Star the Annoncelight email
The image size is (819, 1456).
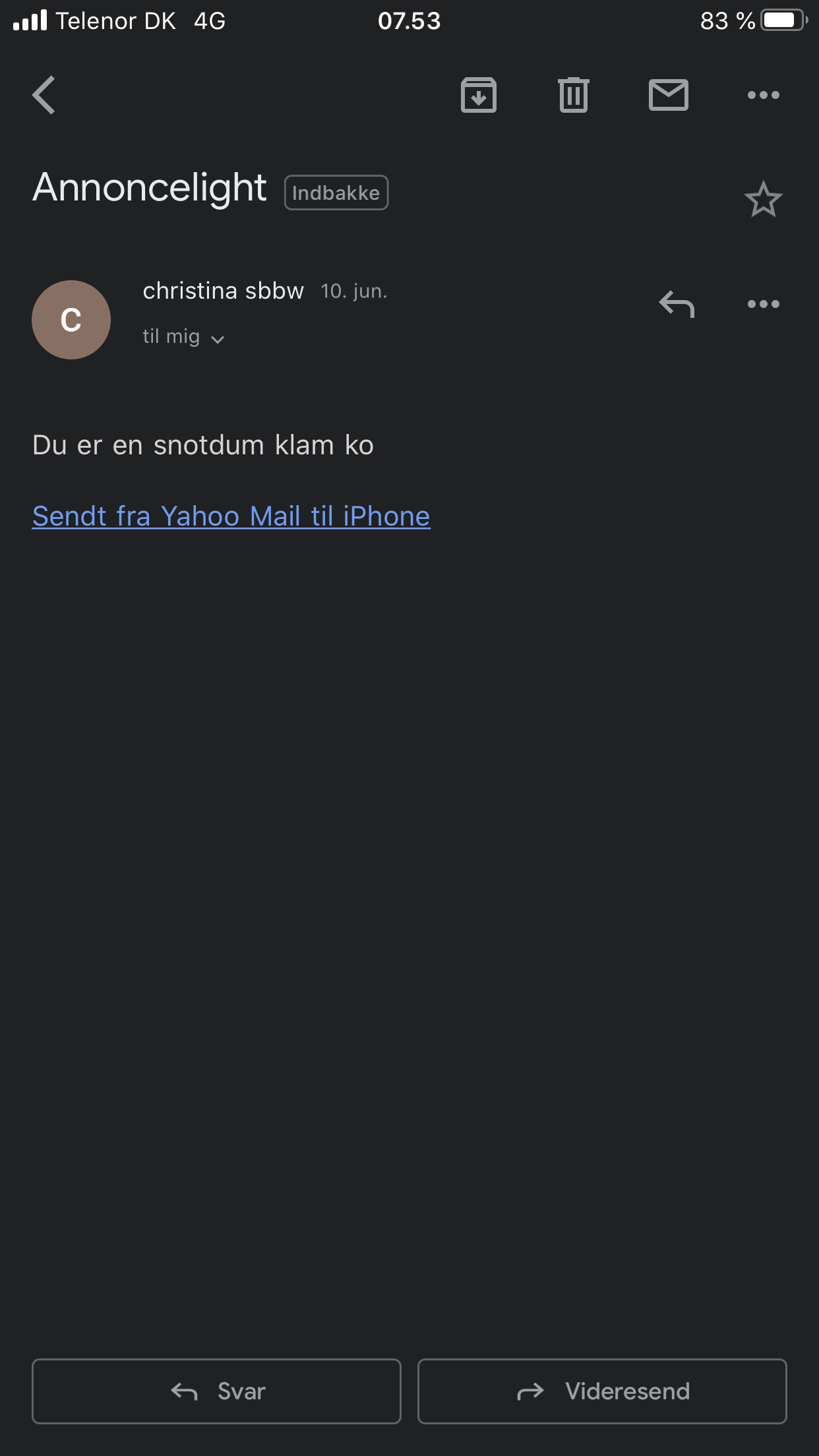point(764,199)
